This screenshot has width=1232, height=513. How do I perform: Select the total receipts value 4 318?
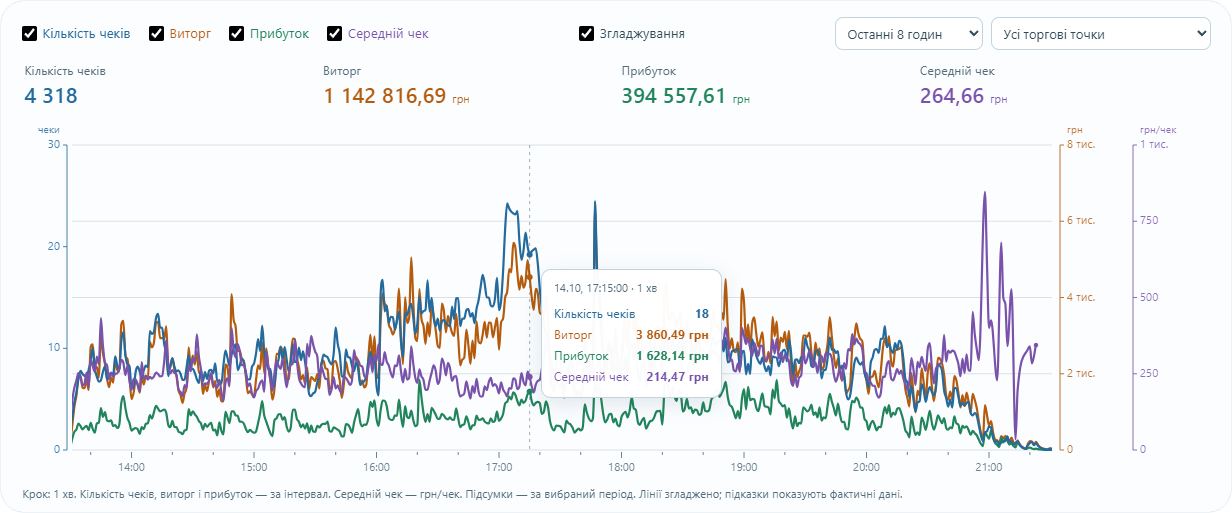click(x=51, y=97)
